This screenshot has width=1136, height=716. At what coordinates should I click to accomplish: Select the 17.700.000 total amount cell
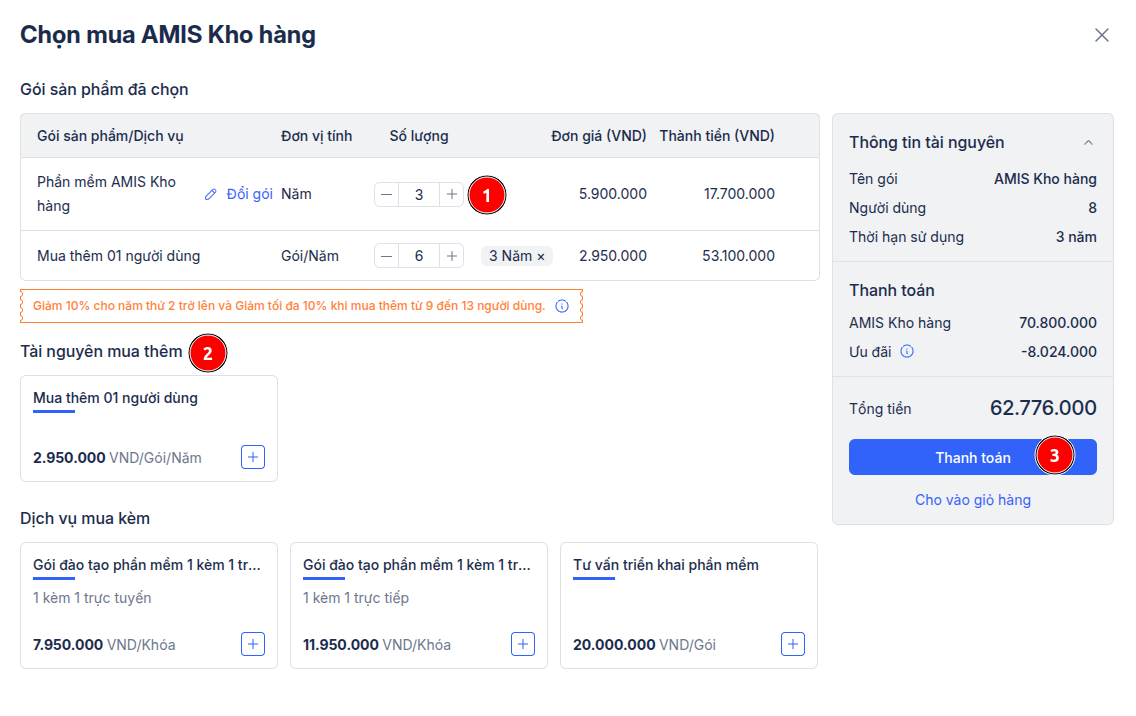pyautogui.click(x=739, y=194)
